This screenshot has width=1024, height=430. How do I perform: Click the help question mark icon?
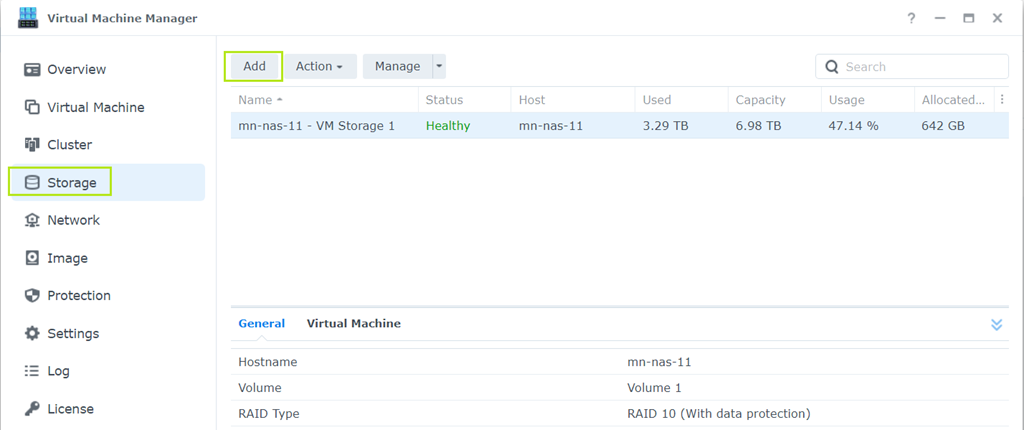click(x=911, y=18)
